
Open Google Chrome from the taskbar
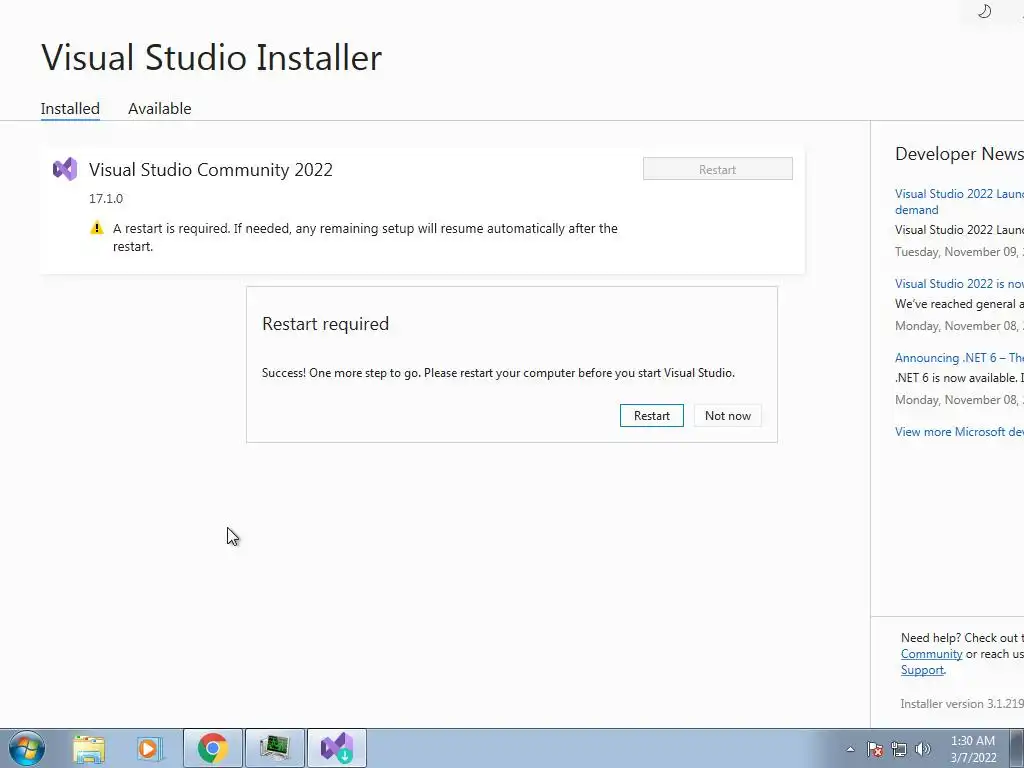[212, 748]
